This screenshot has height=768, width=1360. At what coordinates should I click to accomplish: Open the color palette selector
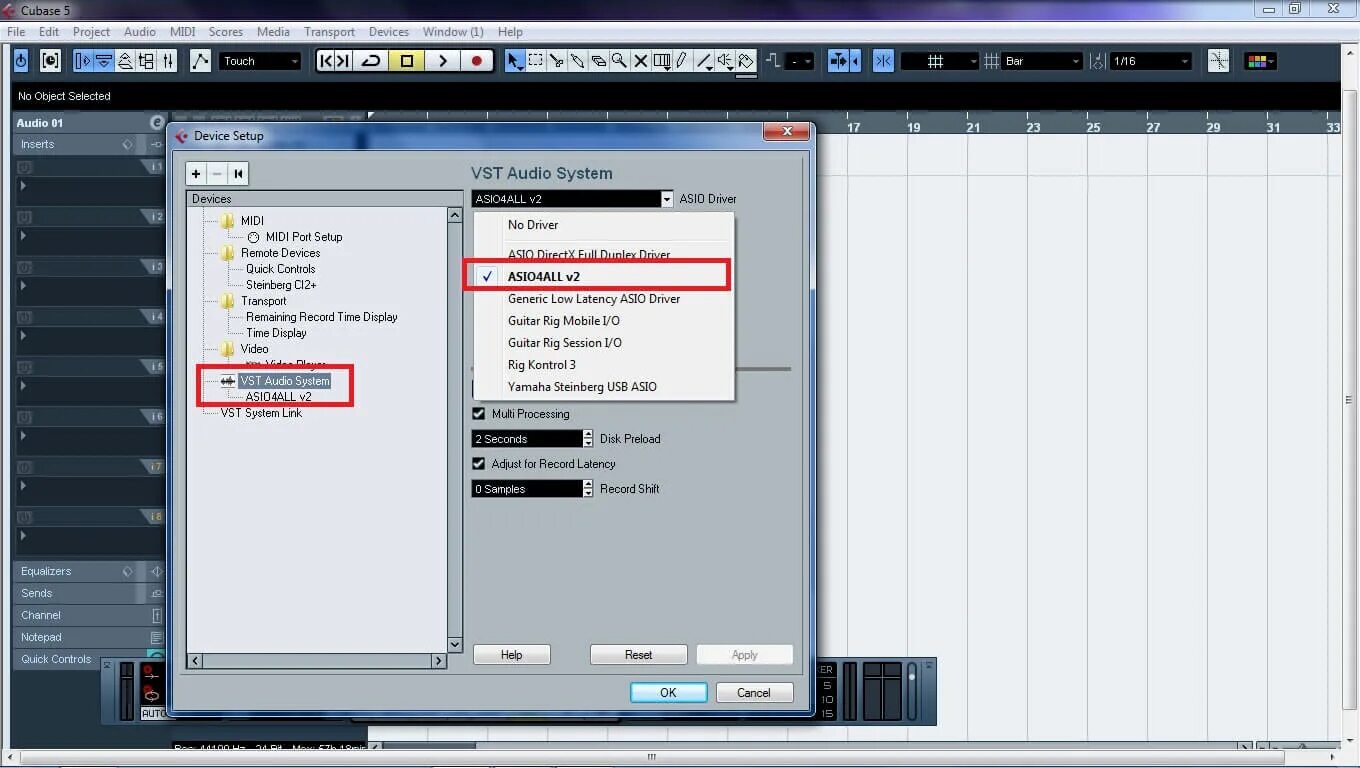coord(1260,61)
